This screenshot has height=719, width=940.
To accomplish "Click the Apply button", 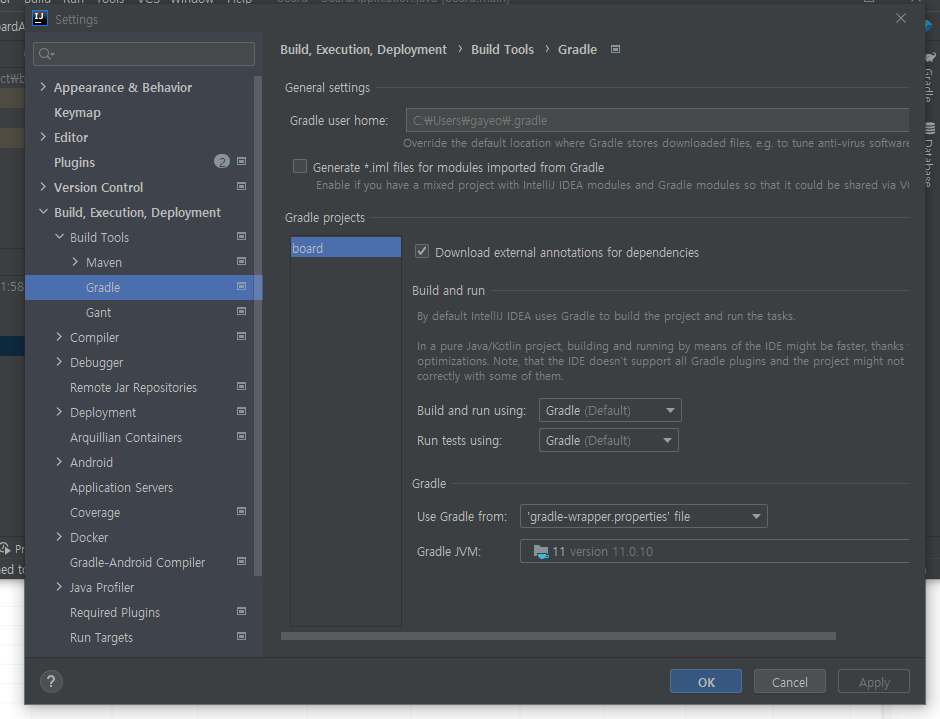I will pyautogui.click(x=873, y=682).
